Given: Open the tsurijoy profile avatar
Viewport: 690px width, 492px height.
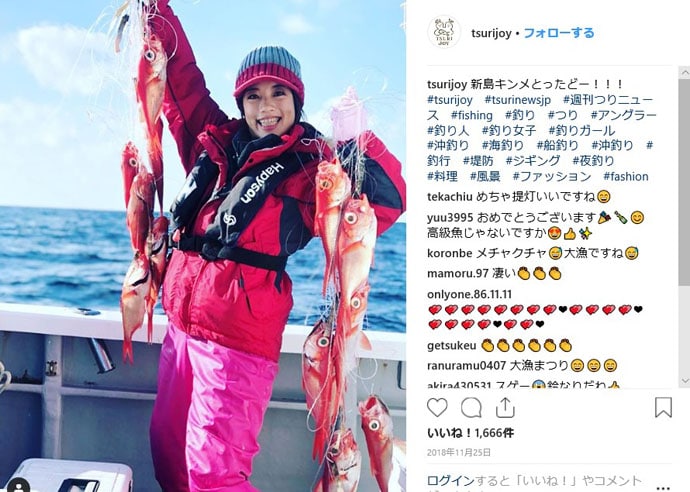Looking at the screenshot, I should (x=444, y=33).
